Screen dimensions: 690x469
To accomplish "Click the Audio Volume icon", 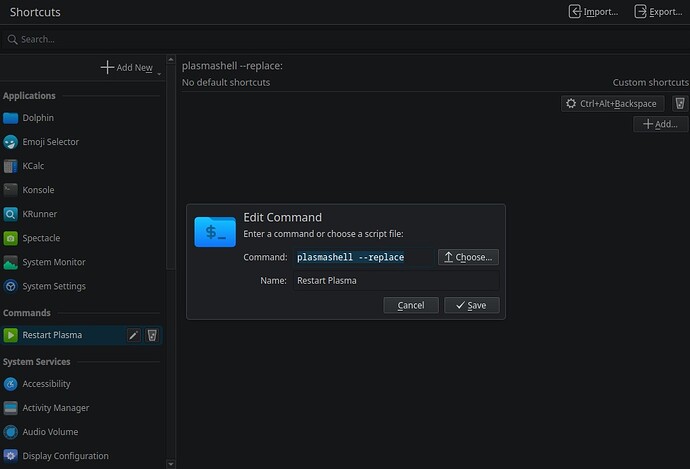I will (11, 432).
